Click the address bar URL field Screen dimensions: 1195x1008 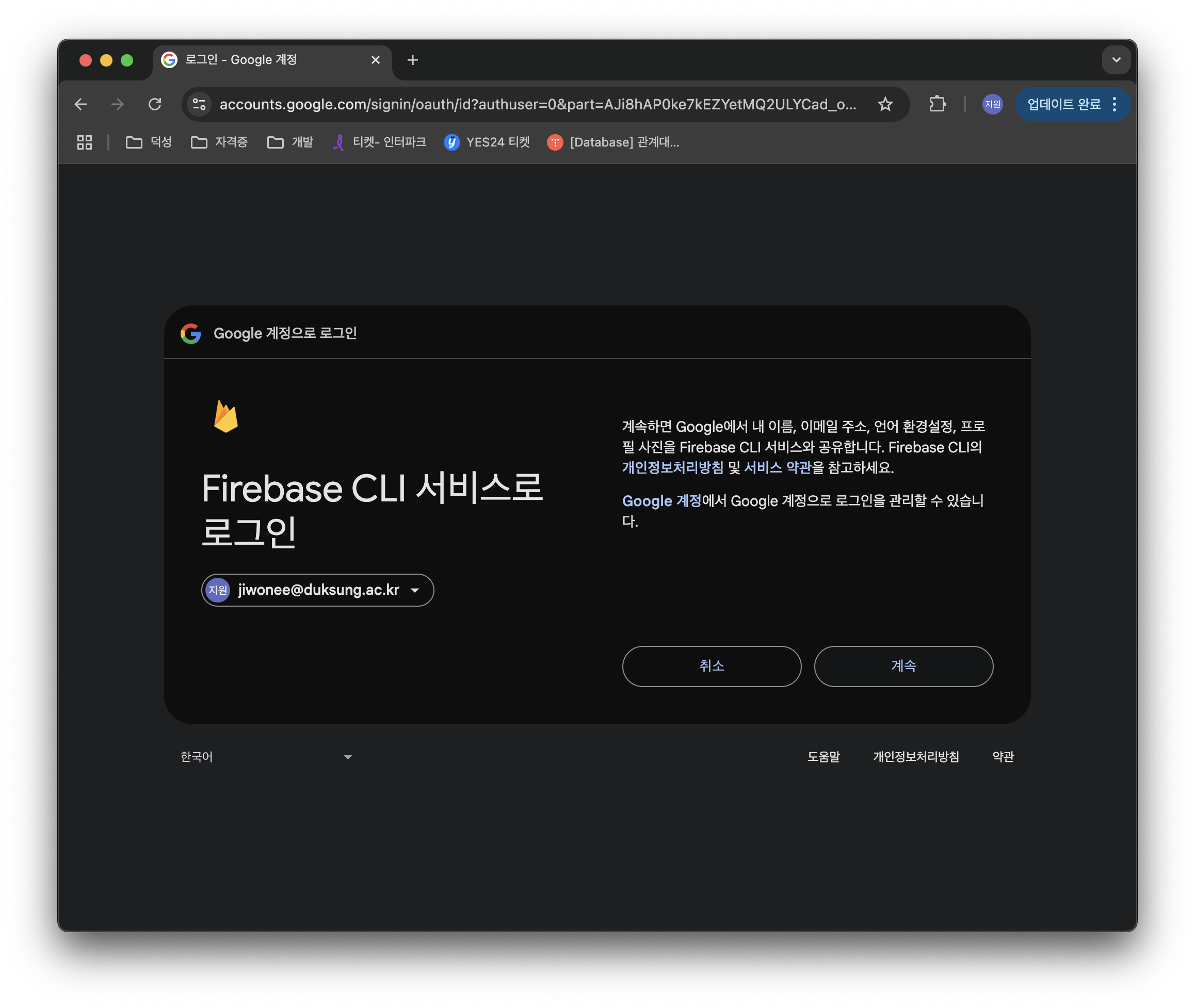click(537, 104)
